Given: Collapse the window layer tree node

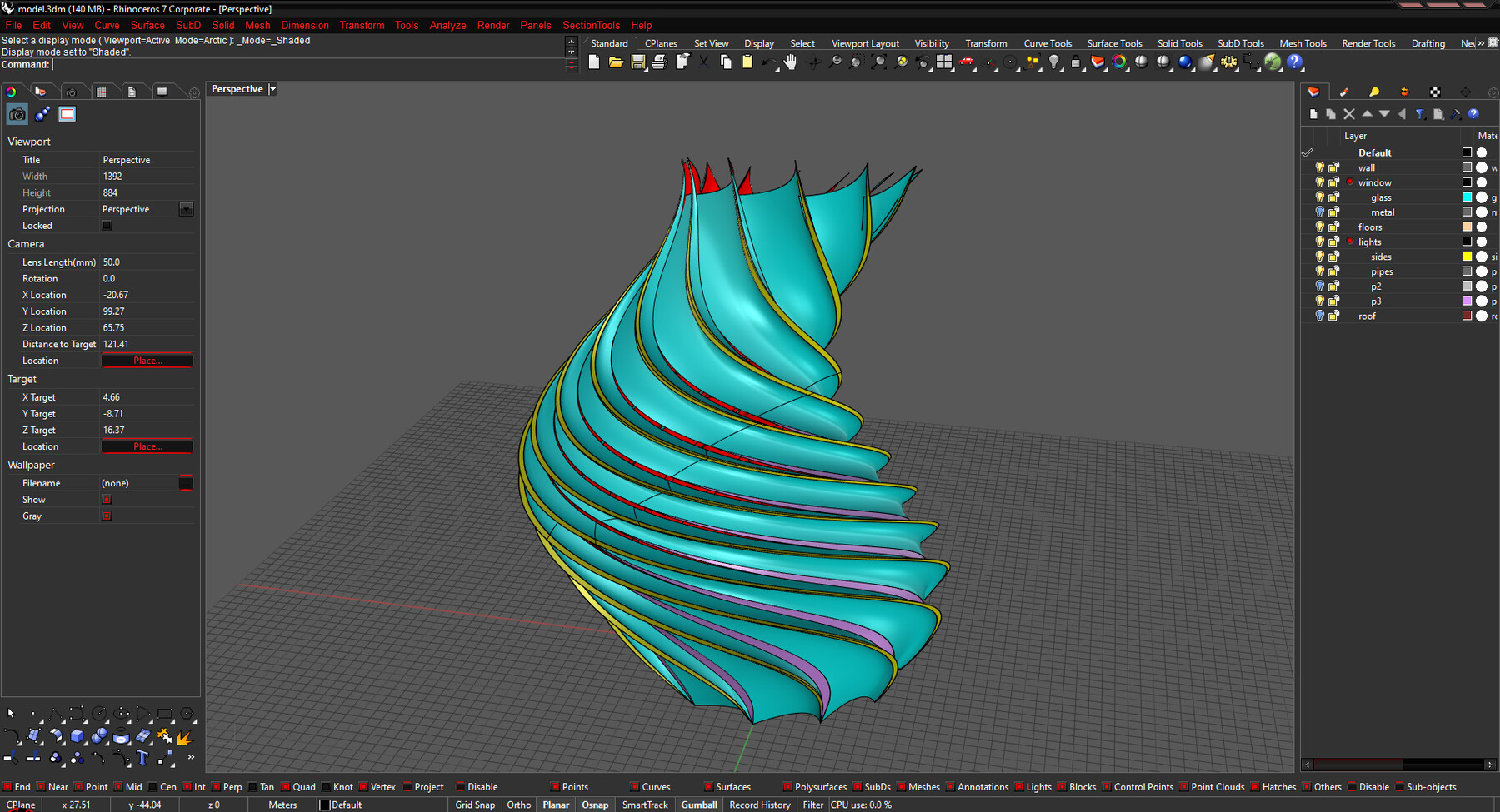Looking at the screenshot, I should click(x=1350, y=182).
